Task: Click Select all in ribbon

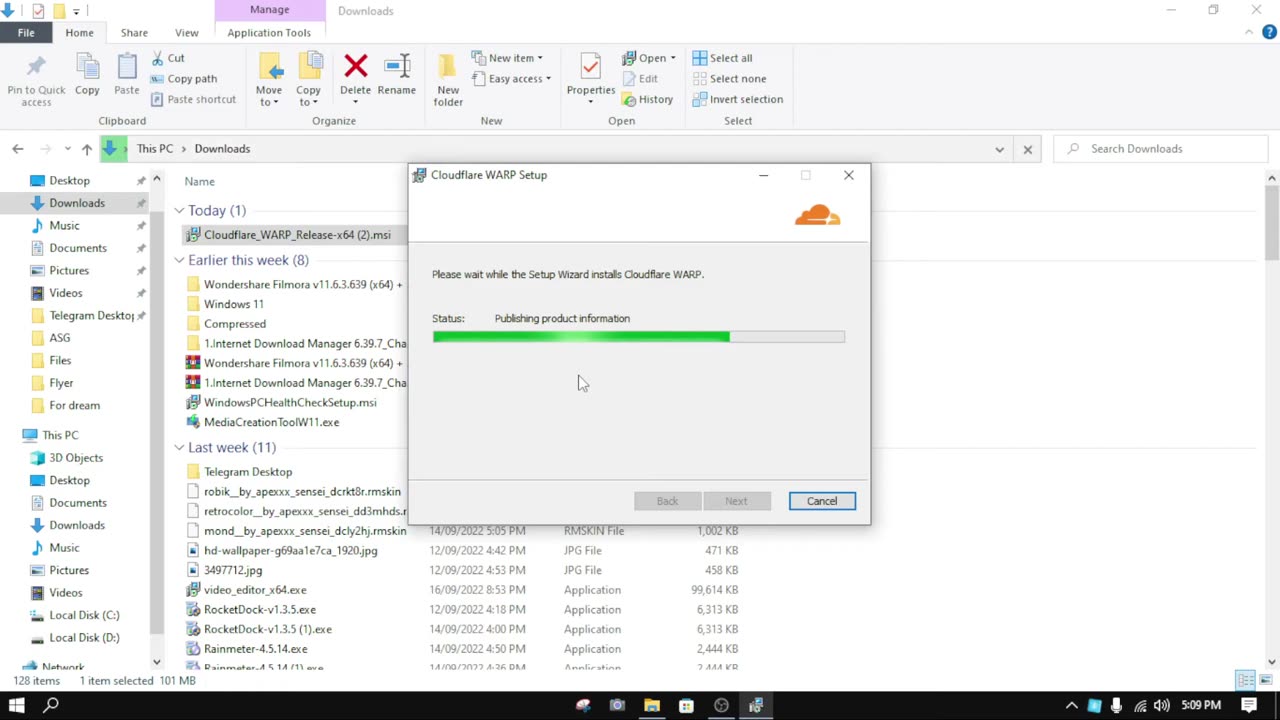Action: click(722, 58)
